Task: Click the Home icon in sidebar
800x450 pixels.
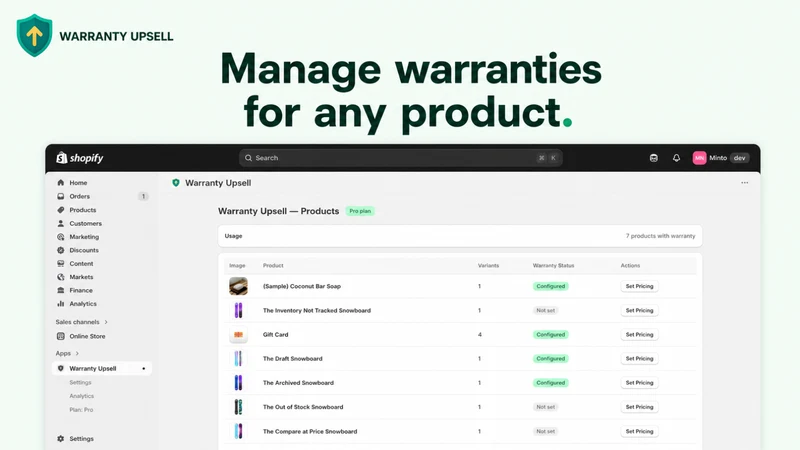Action: pyautogui.click(x=61, y=183)
